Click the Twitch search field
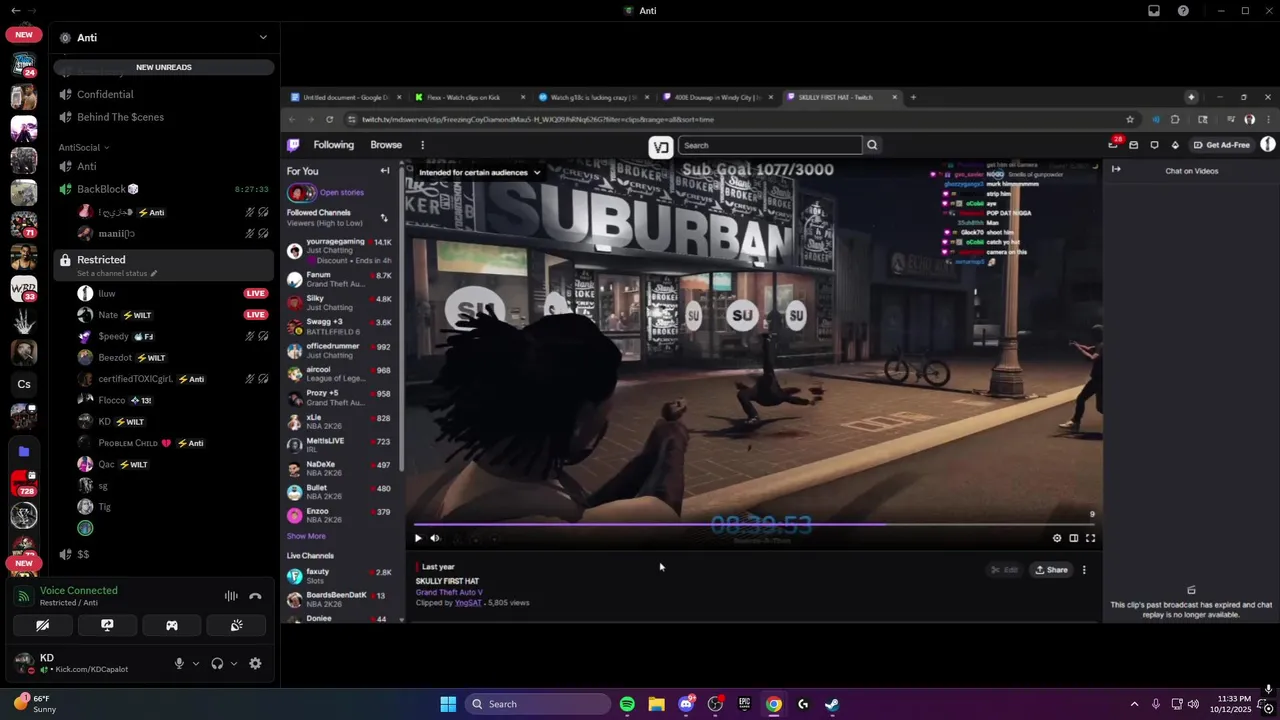The height and width of the screenshot is (720, 1280). (770, 145)
